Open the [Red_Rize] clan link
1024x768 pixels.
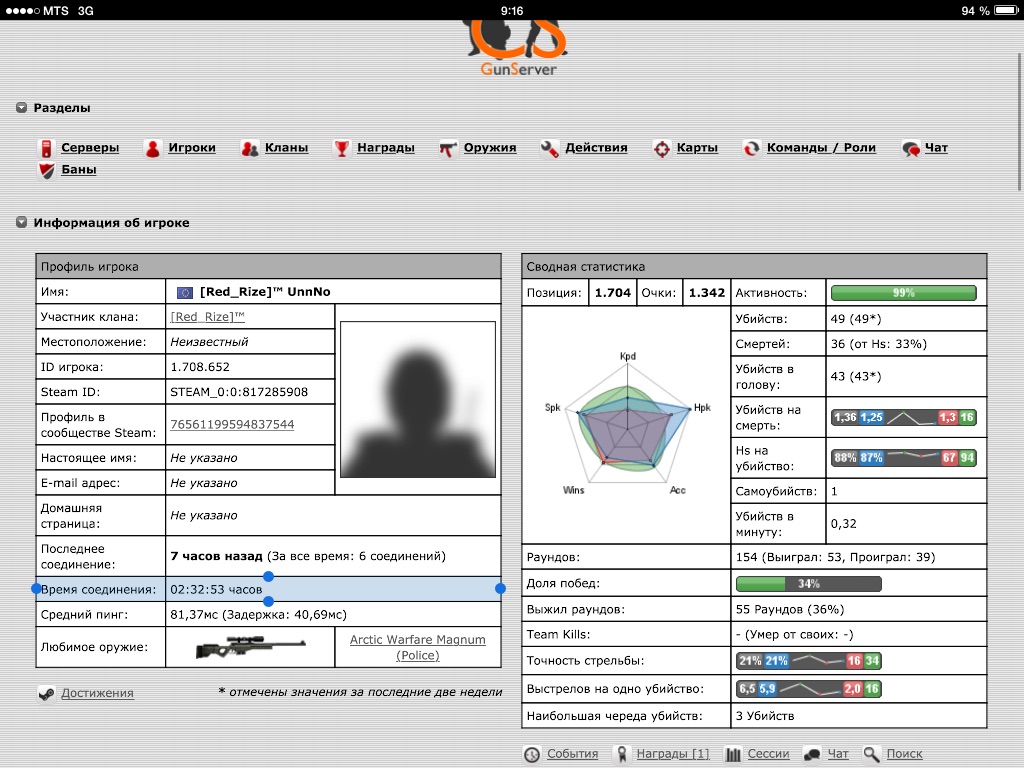[x=207, y=317]
